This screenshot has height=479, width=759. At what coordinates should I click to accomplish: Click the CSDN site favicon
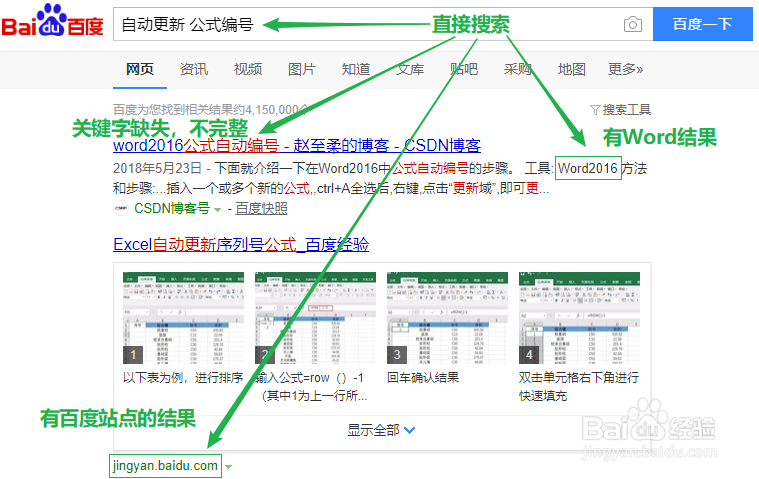click(x=121, y=209)
